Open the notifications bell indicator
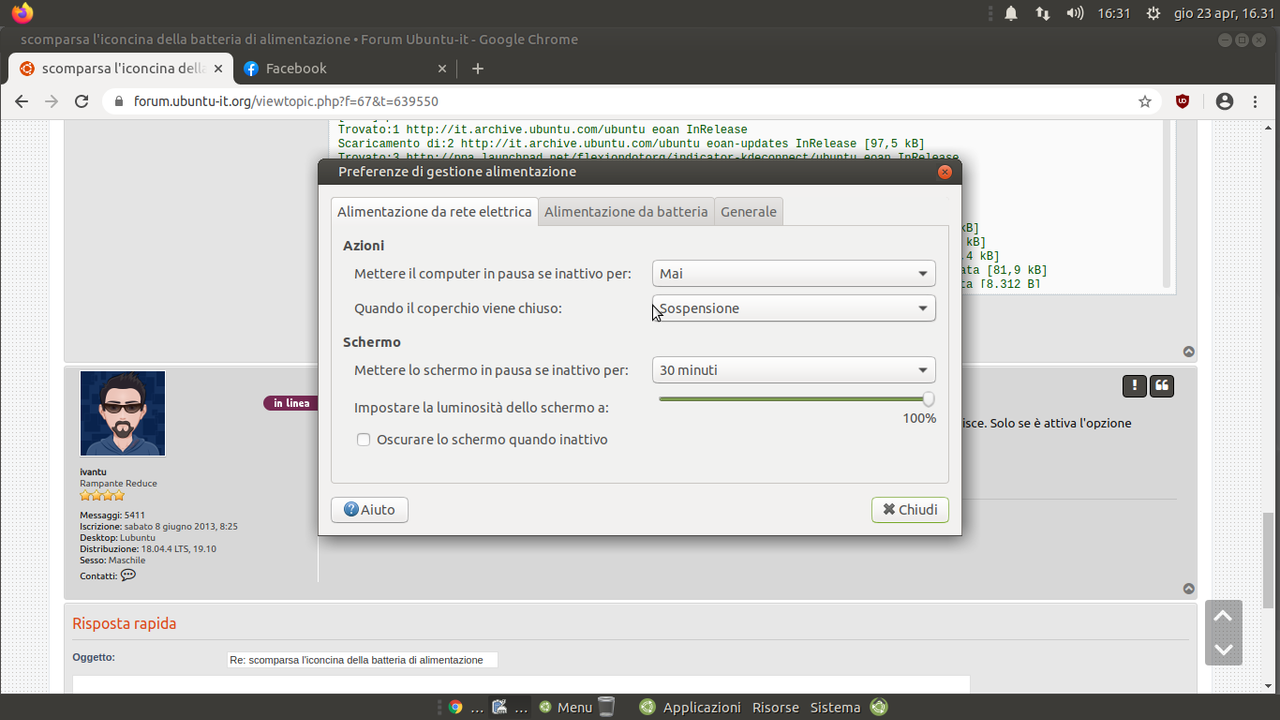Image resolution: width=1280 pixels, height=720 pixels. pyautogui.click(x=1011, y=13)
